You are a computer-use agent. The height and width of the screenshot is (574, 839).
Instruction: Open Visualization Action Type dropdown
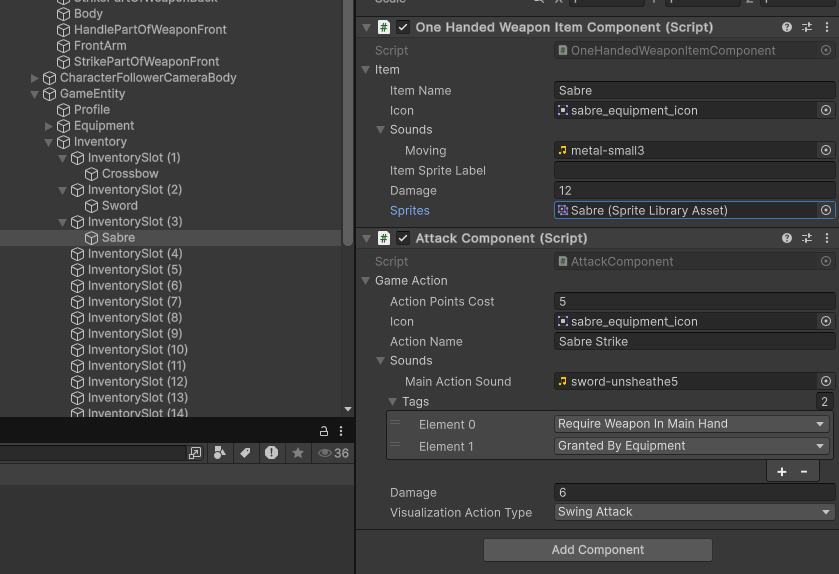click(x=695, y=512)
